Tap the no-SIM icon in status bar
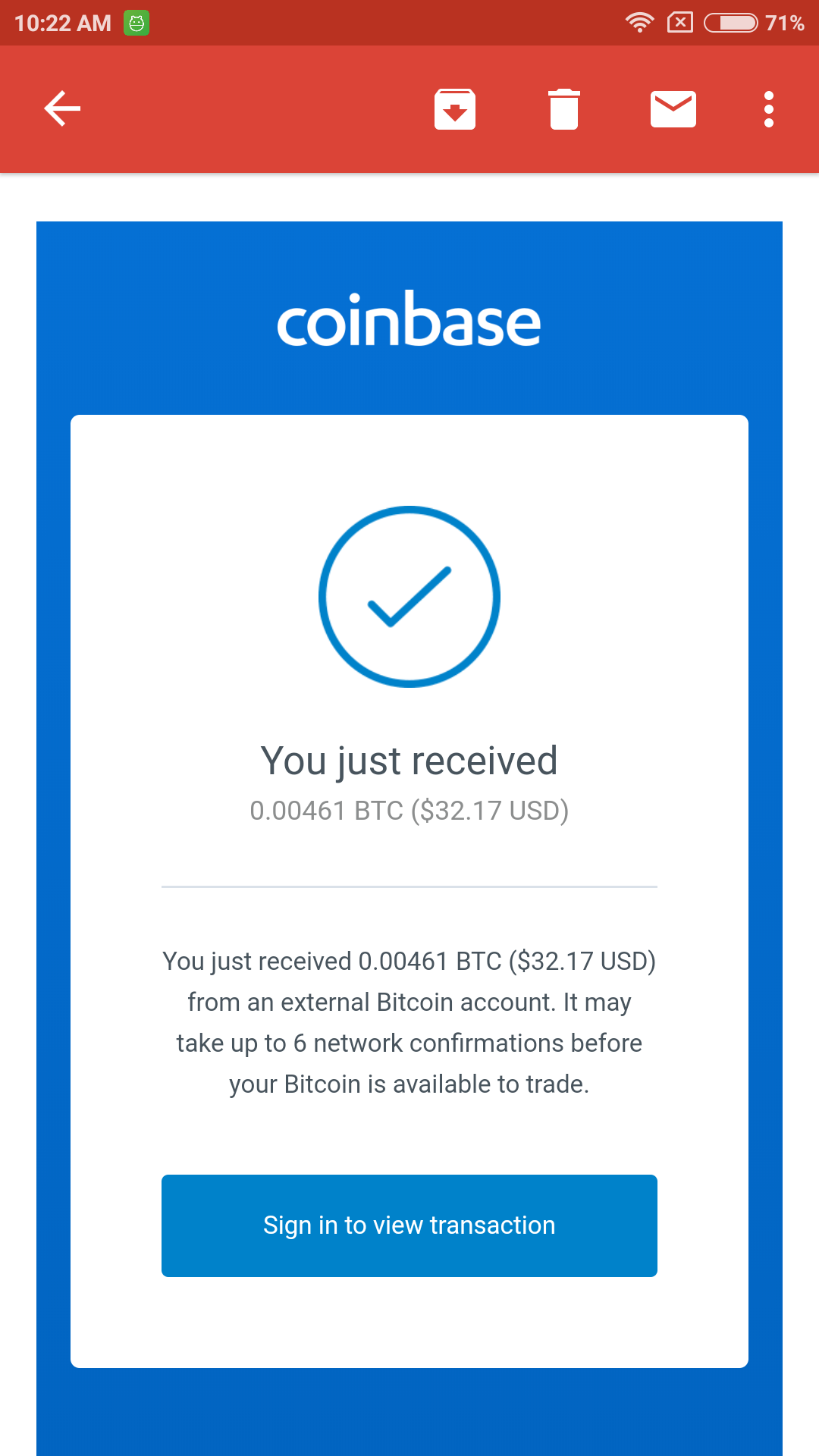The image size is (819, 1456). (x=679, y=23)
